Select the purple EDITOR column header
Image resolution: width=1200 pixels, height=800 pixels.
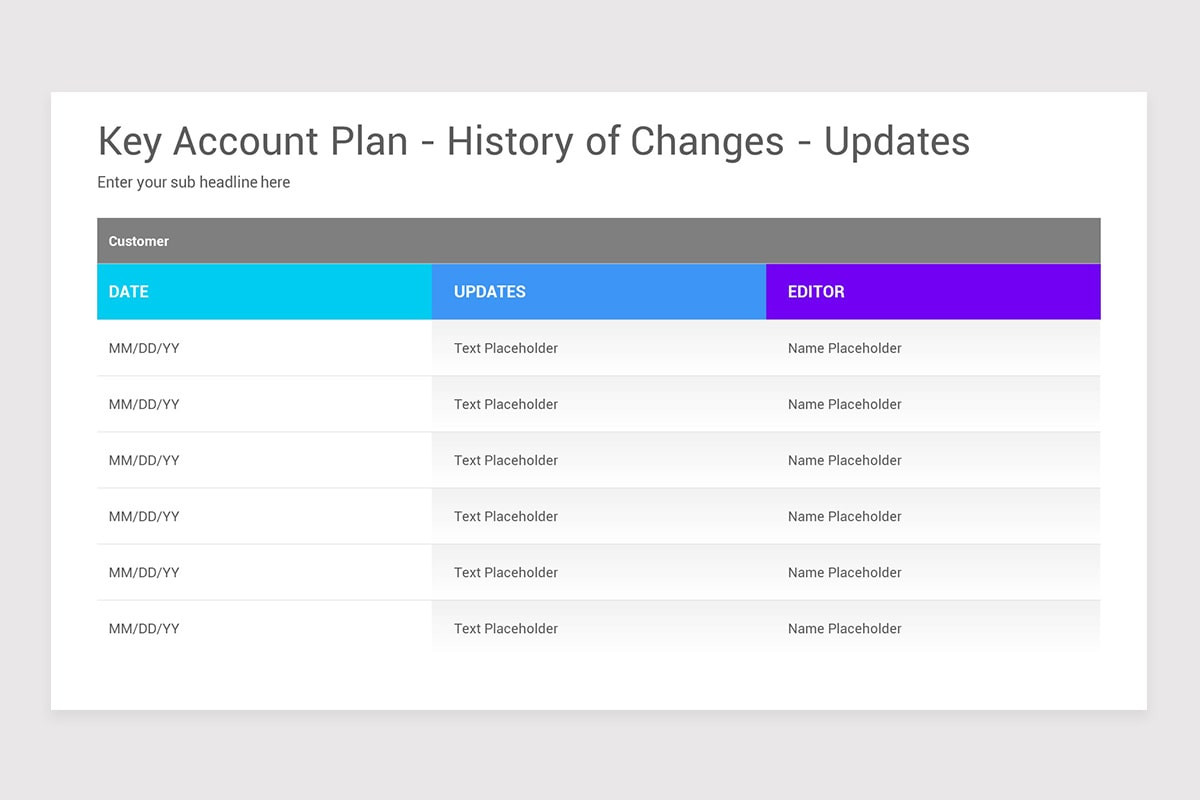click(932, 292)
